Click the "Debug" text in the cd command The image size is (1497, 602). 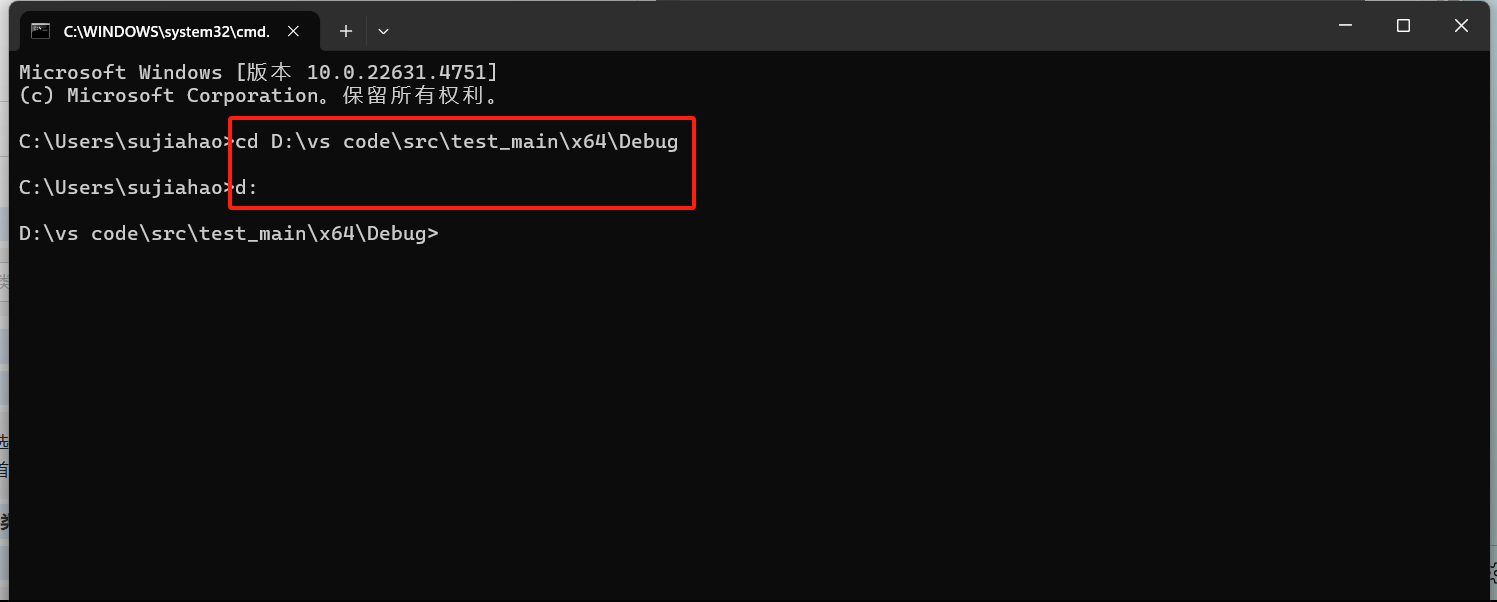pos(648,142)
